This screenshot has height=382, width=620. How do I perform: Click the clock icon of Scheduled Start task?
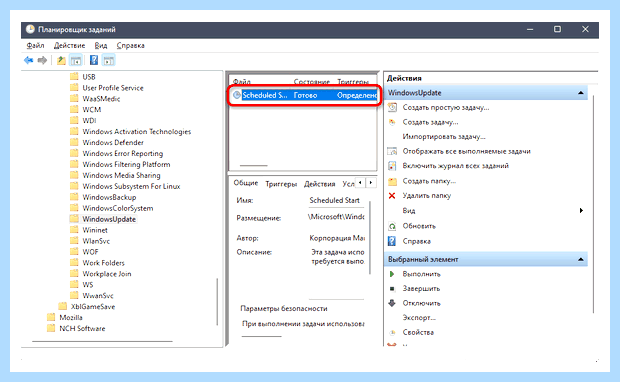pos(236,95)
